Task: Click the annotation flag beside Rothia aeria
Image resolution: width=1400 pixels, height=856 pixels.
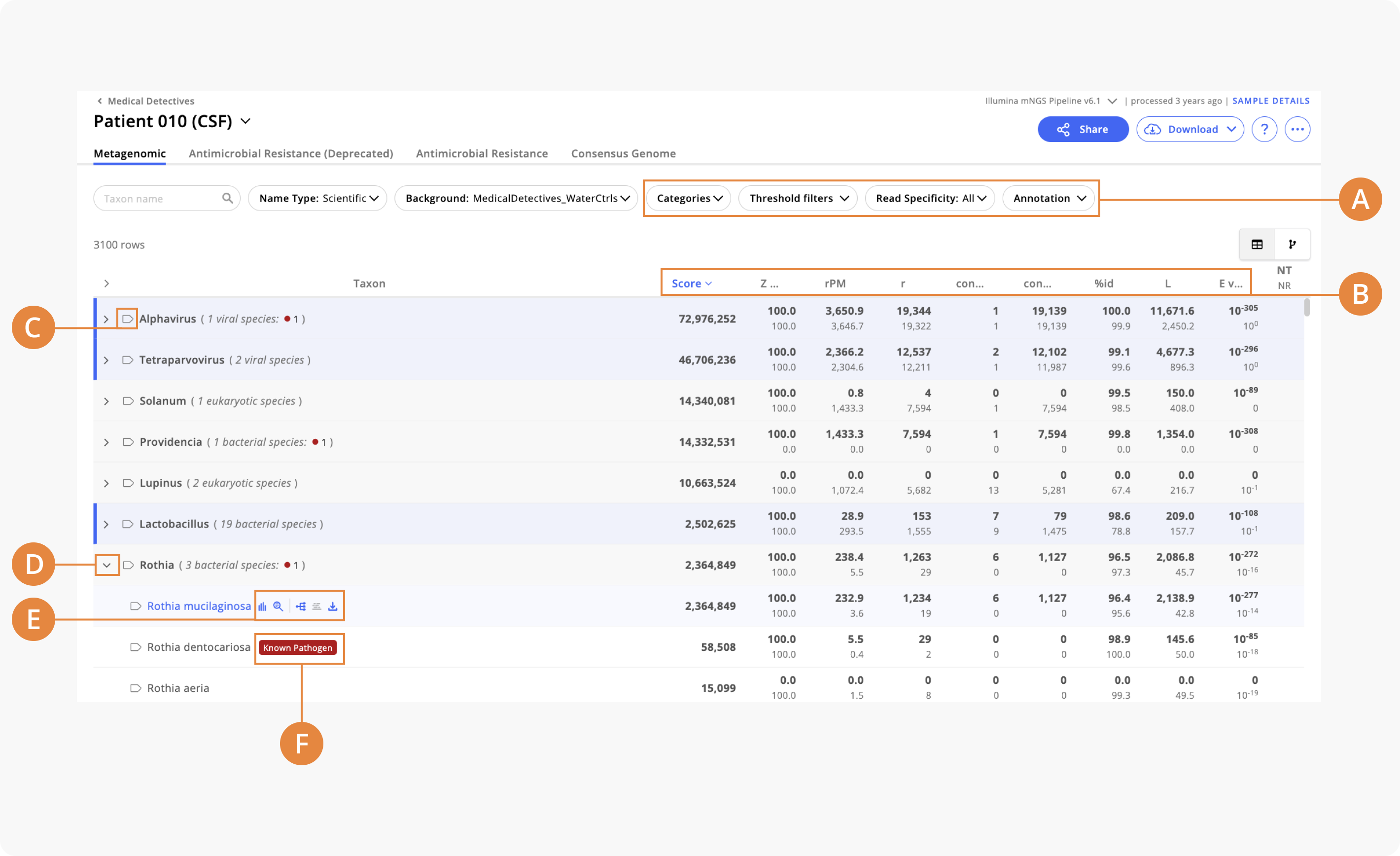Action: pyautogui.click(x=135, y=688)
